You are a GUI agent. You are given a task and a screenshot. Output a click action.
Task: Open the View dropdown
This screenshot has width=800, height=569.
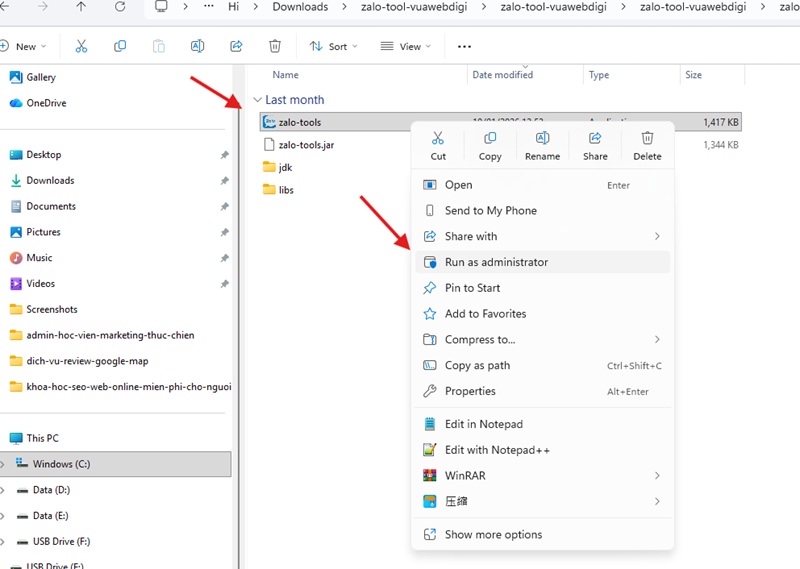tap(406, 46)
